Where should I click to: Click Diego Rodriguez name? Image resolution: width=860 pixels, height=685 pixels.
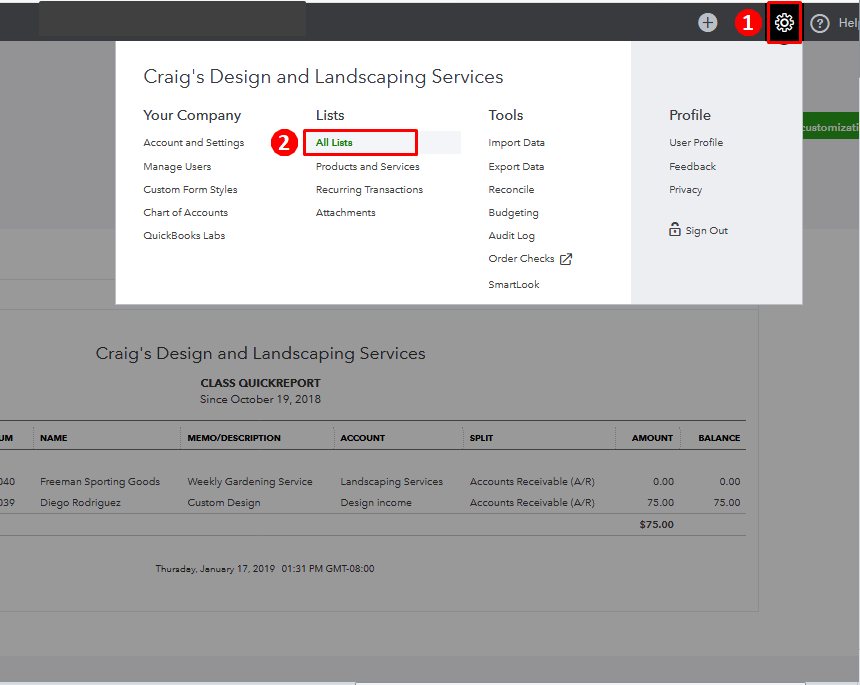pyautogui.click(x=80, y=502)
